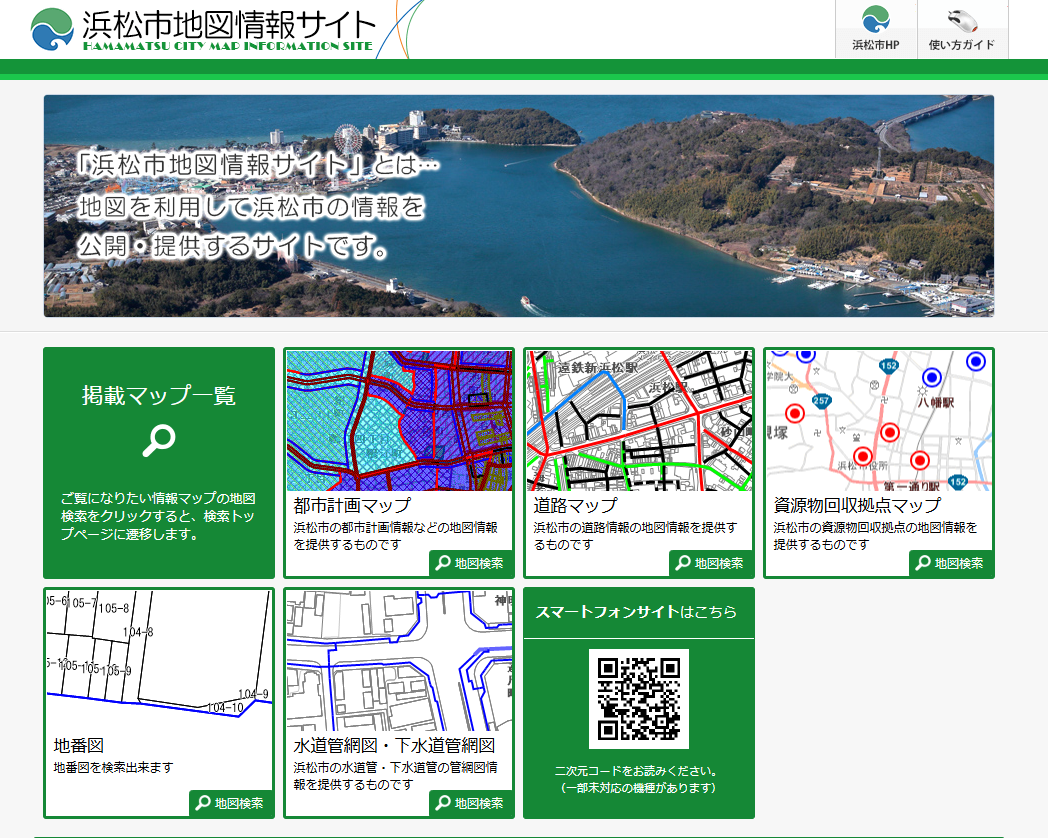
Task: Click magnifier icon in 掲載マップ一覧 panel
Action: (159, 440)
